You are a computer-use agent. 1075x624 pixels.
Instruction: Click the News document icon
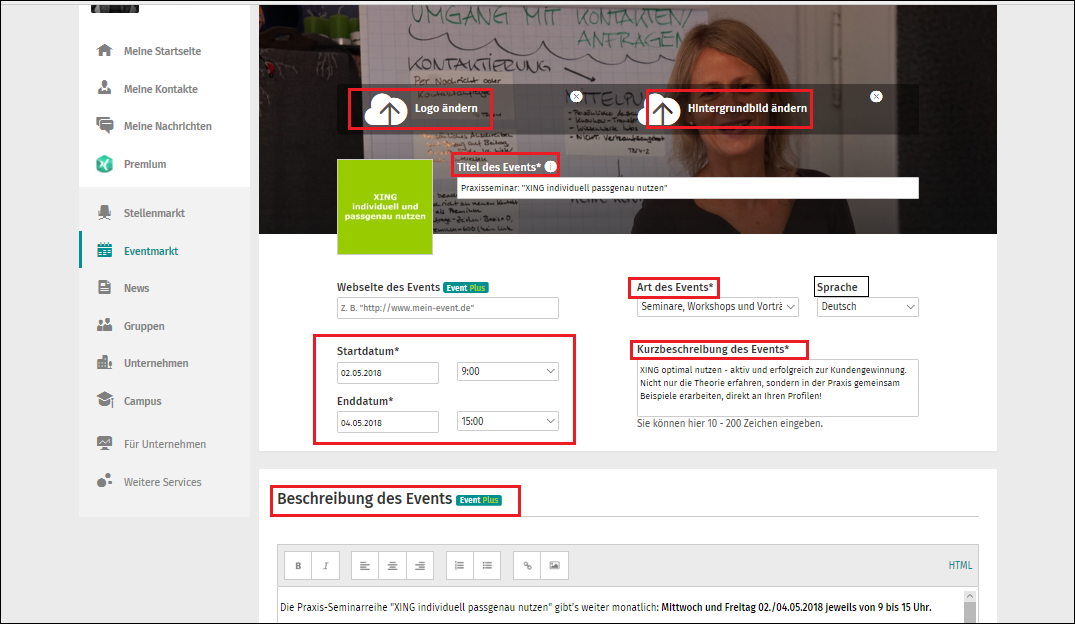[104, 287]
